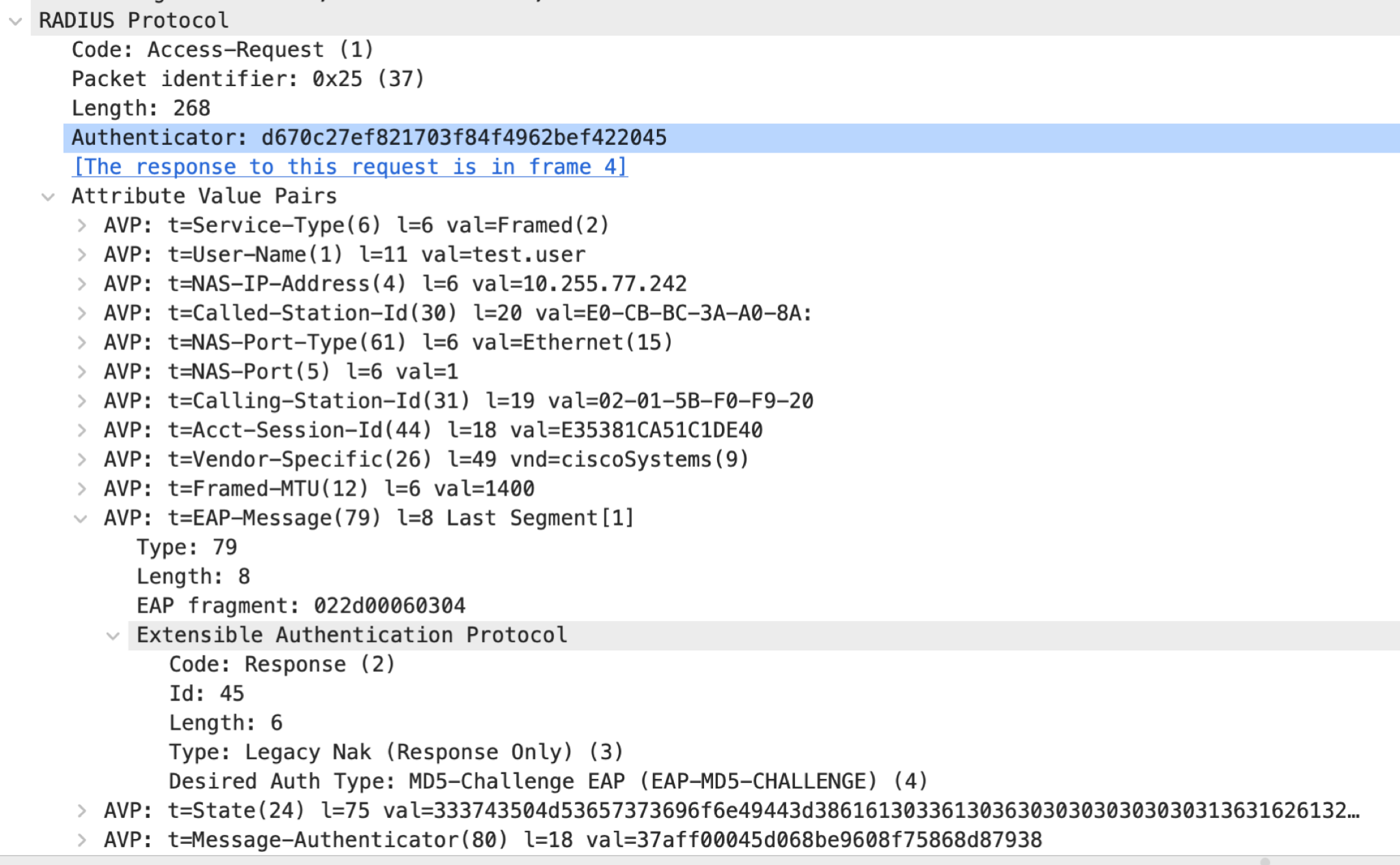Follow link to response in frame 4
The image size is (1400, 865).
pos(349,166)
